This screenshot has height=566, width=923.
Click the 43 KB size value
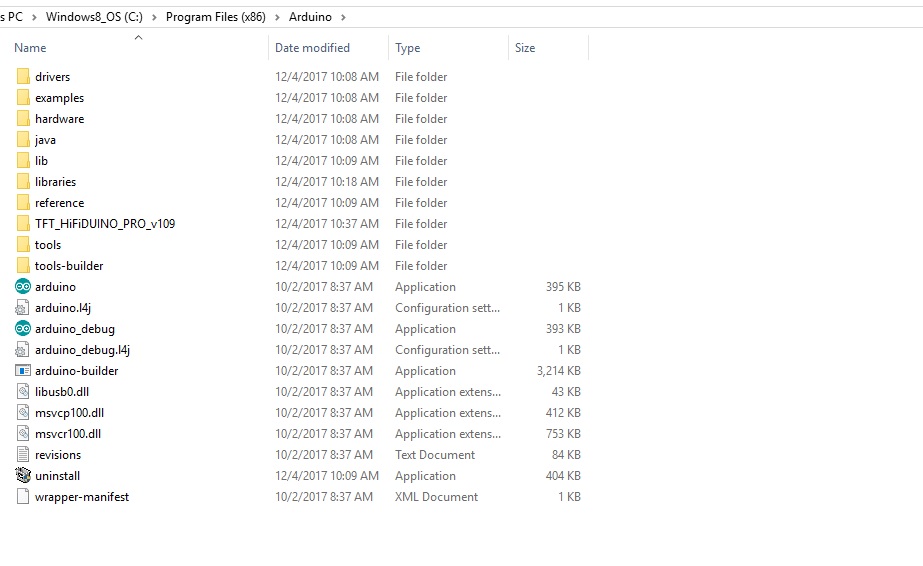[566, 392]
